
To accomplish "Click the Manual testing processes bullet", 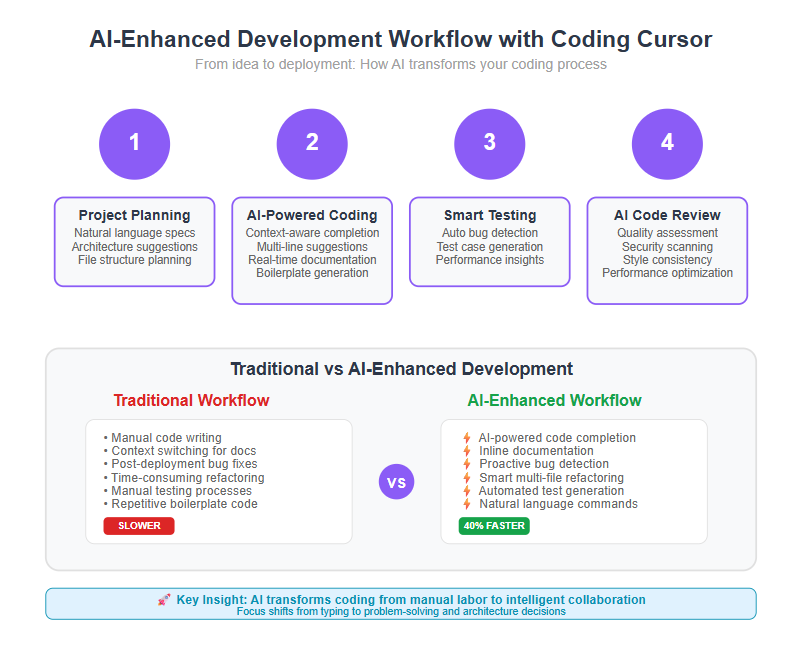I will pos(177,490).
